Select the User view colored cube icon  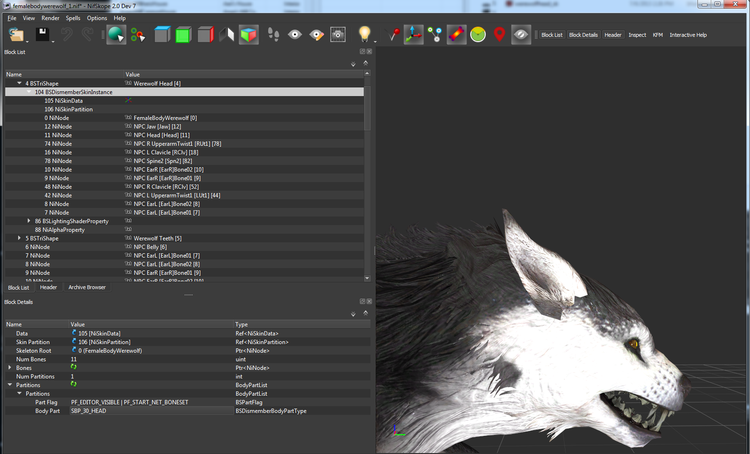[248, 34]
